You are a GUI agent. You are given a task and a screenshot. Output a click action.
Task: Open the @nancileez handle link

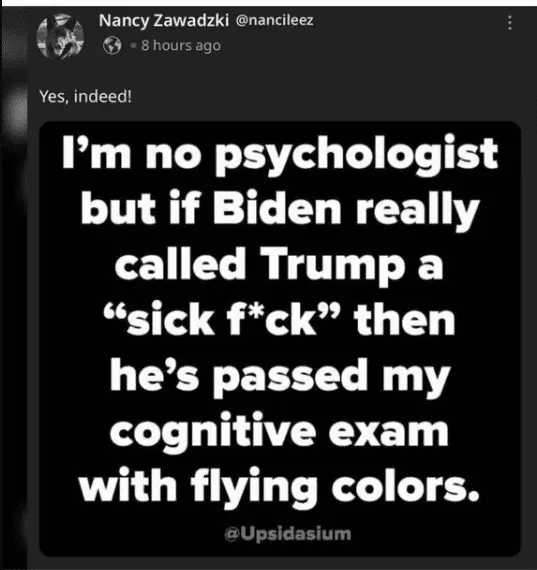tap(274, 20)
